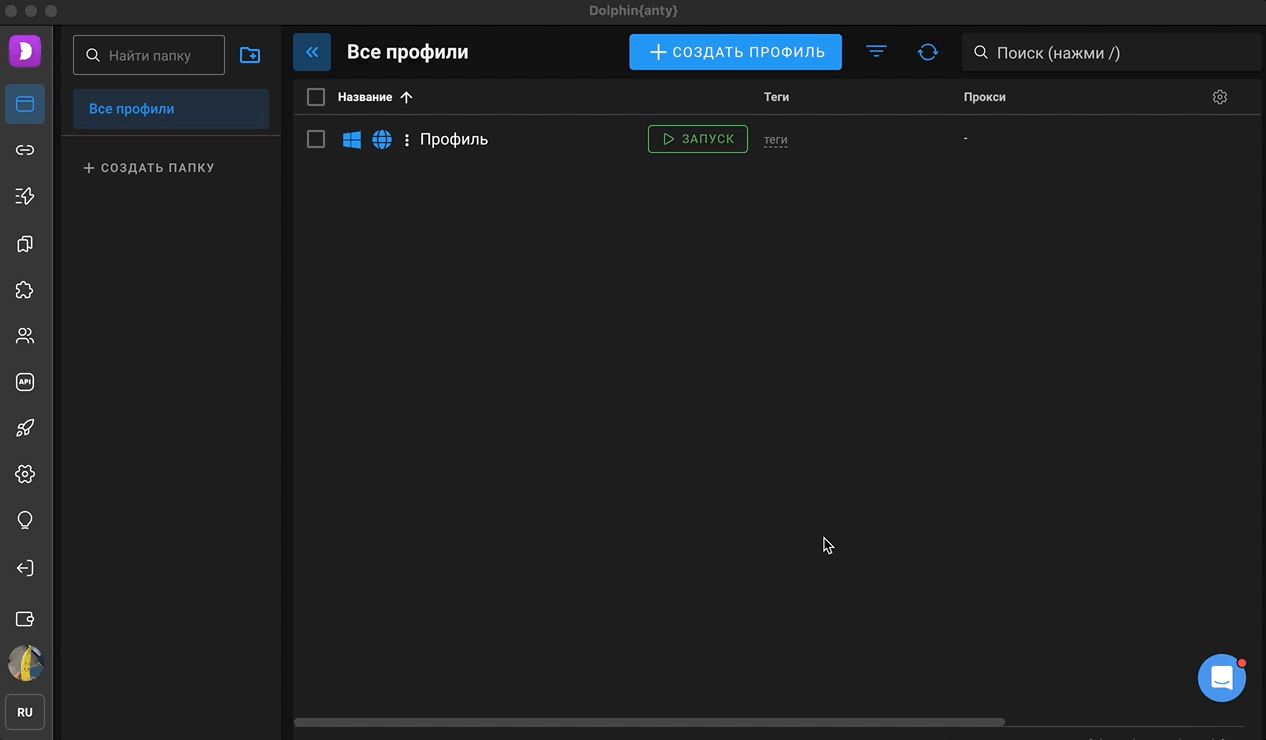Collapse the folders panel with double chevron
This screenshot has height=740, width=1266.
tap(312, 52)
